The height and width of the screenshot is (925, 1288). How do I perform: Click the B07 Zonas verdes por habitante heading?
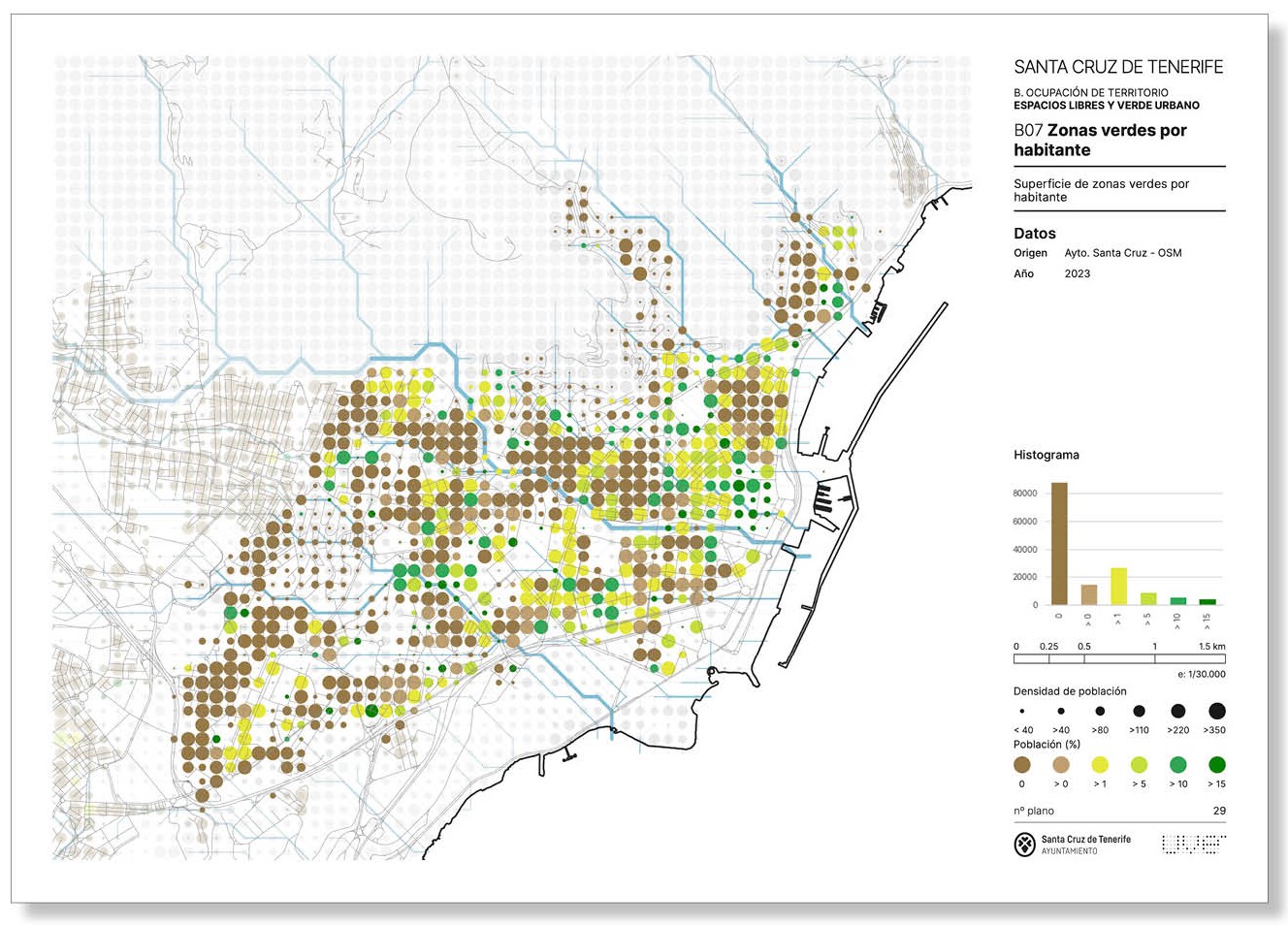[1100, 140]
